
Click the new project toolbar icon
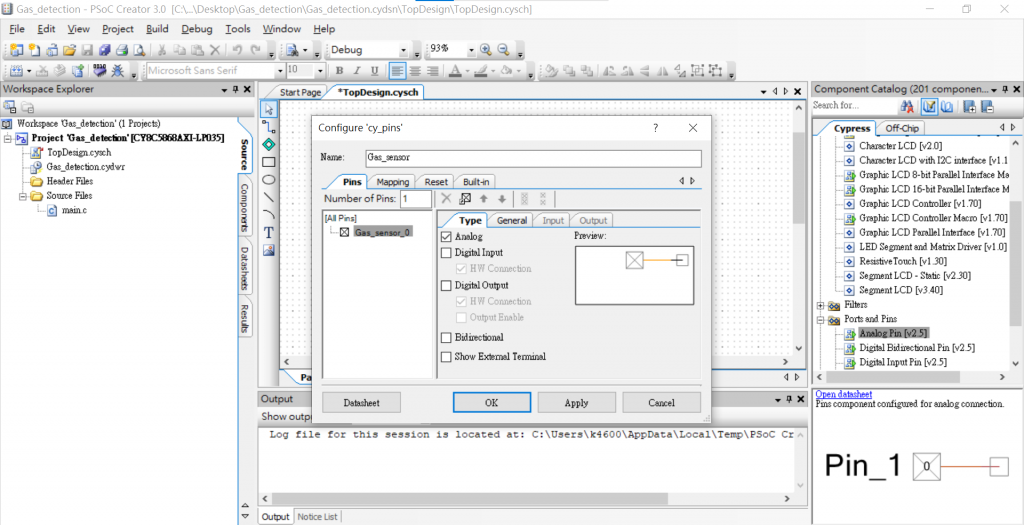16,50
